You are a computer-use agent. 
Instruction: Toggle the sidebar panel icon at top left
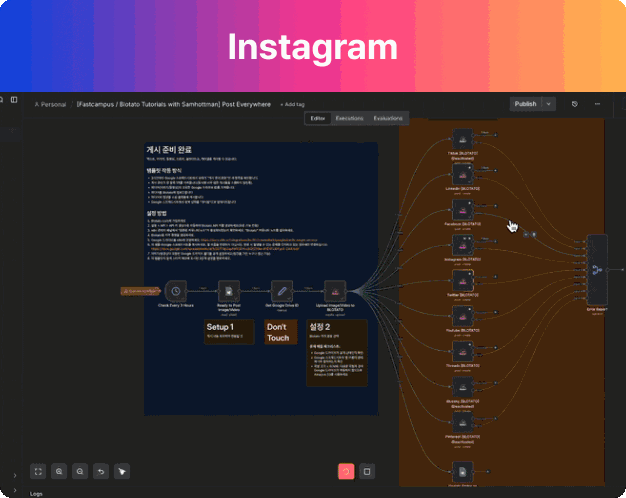[x=14, y=99]
